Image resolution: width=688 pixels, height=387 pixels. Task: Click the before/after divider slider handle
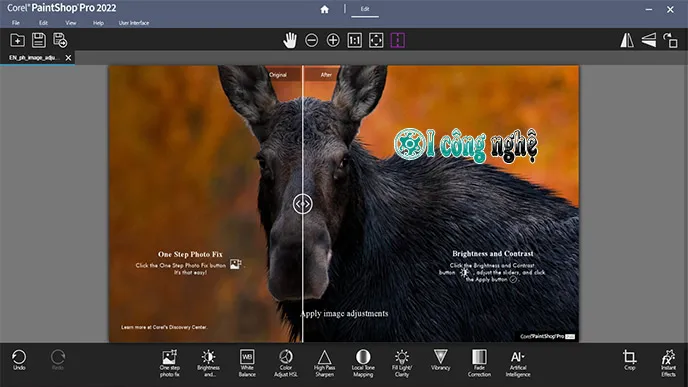(302, 204)
